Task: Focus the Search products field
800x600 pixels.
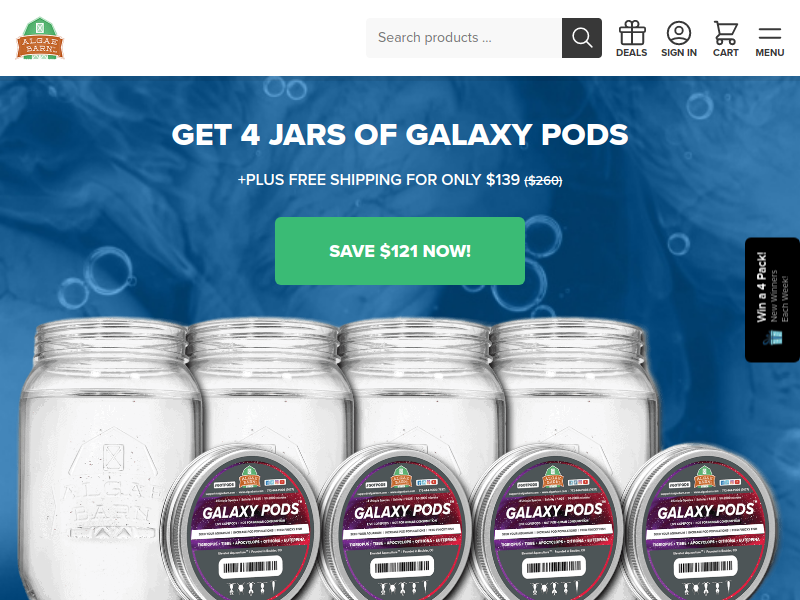Action: (x=464, y=38)
